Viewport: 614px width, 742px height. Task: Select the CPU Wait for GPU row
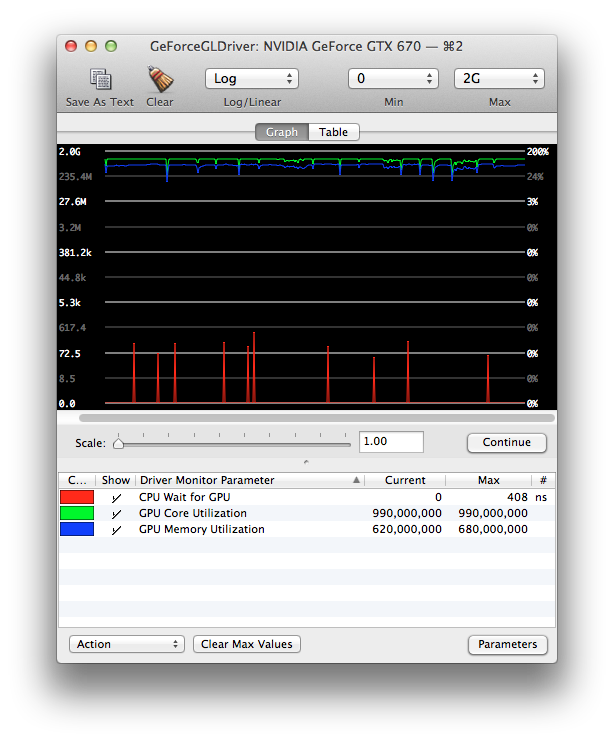click(307, 497)
